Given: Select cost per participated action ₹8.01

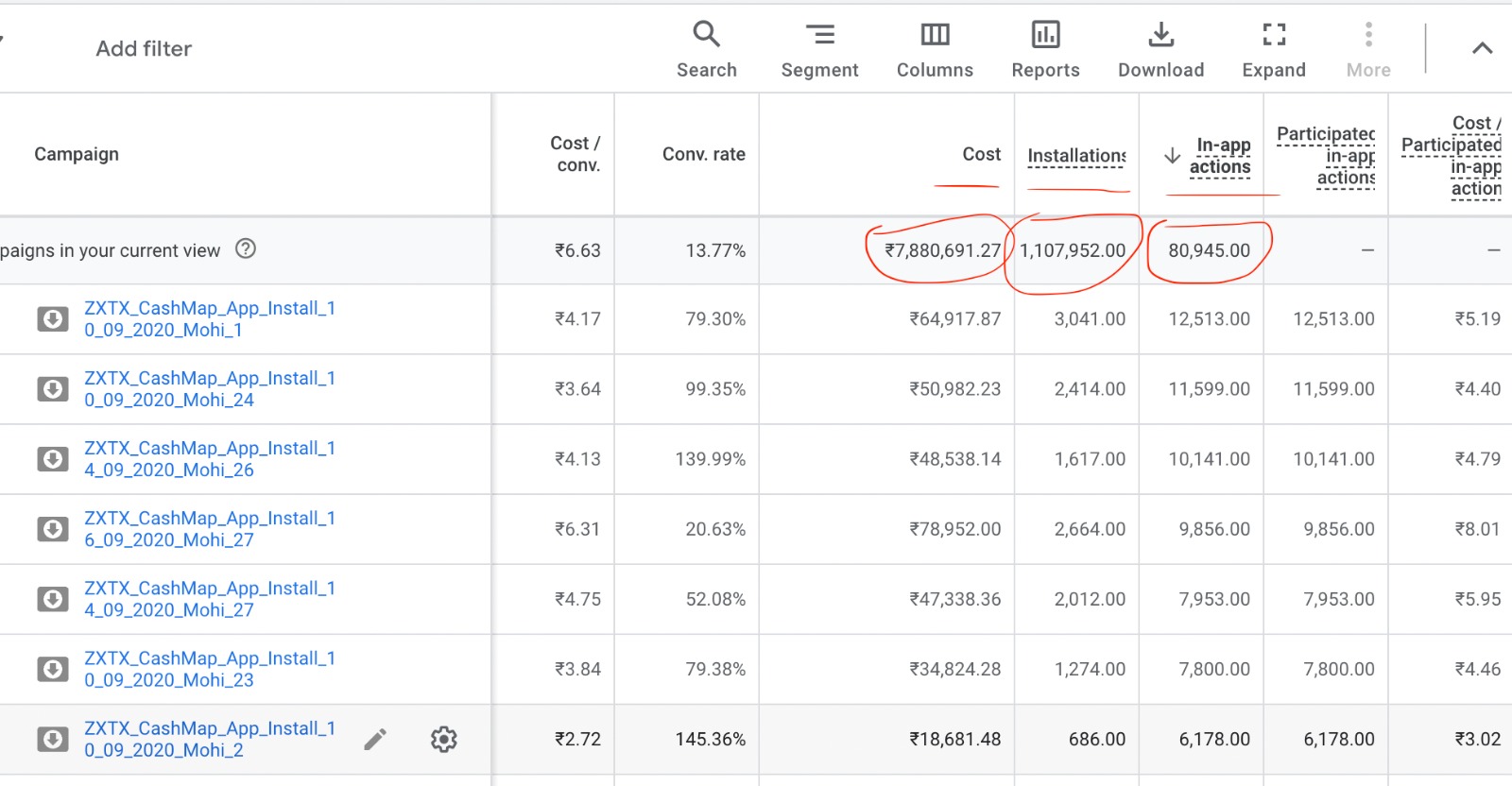Looking at the screenshot, I should click(x=1478, y=529).
